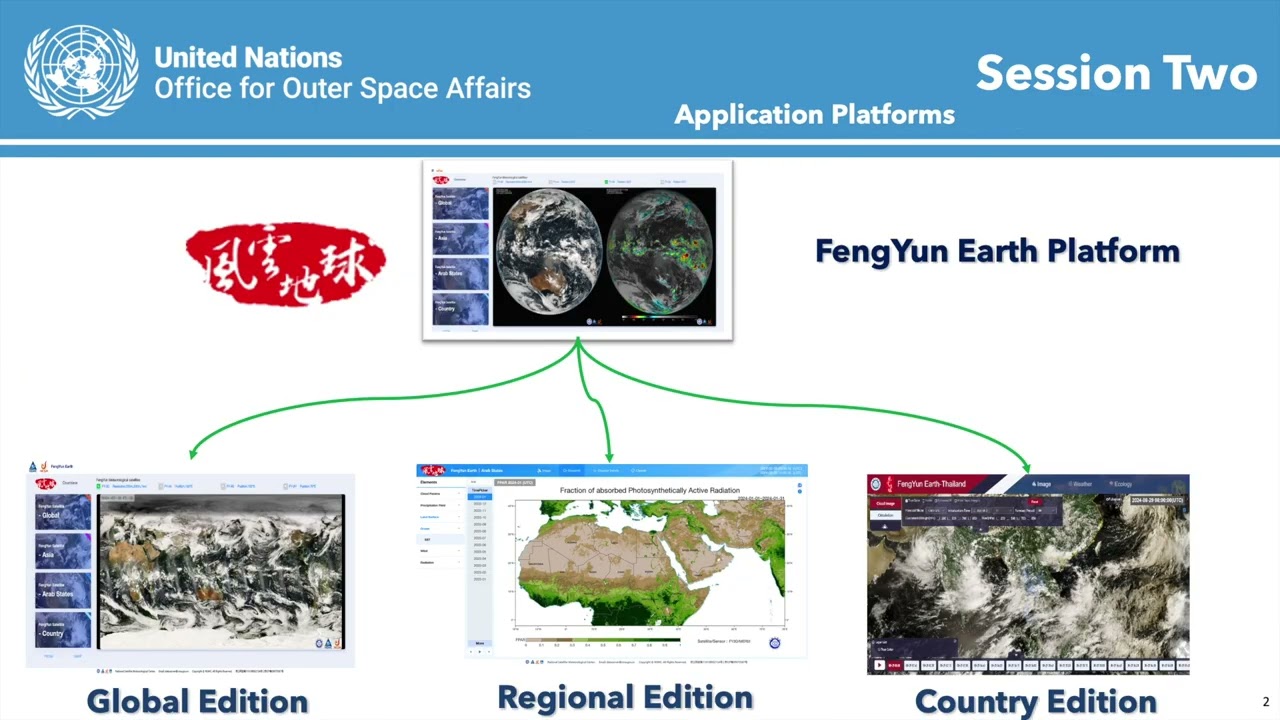
Task: Click the red logo in Regional Edition header
Action: click(x=433, y=470)
